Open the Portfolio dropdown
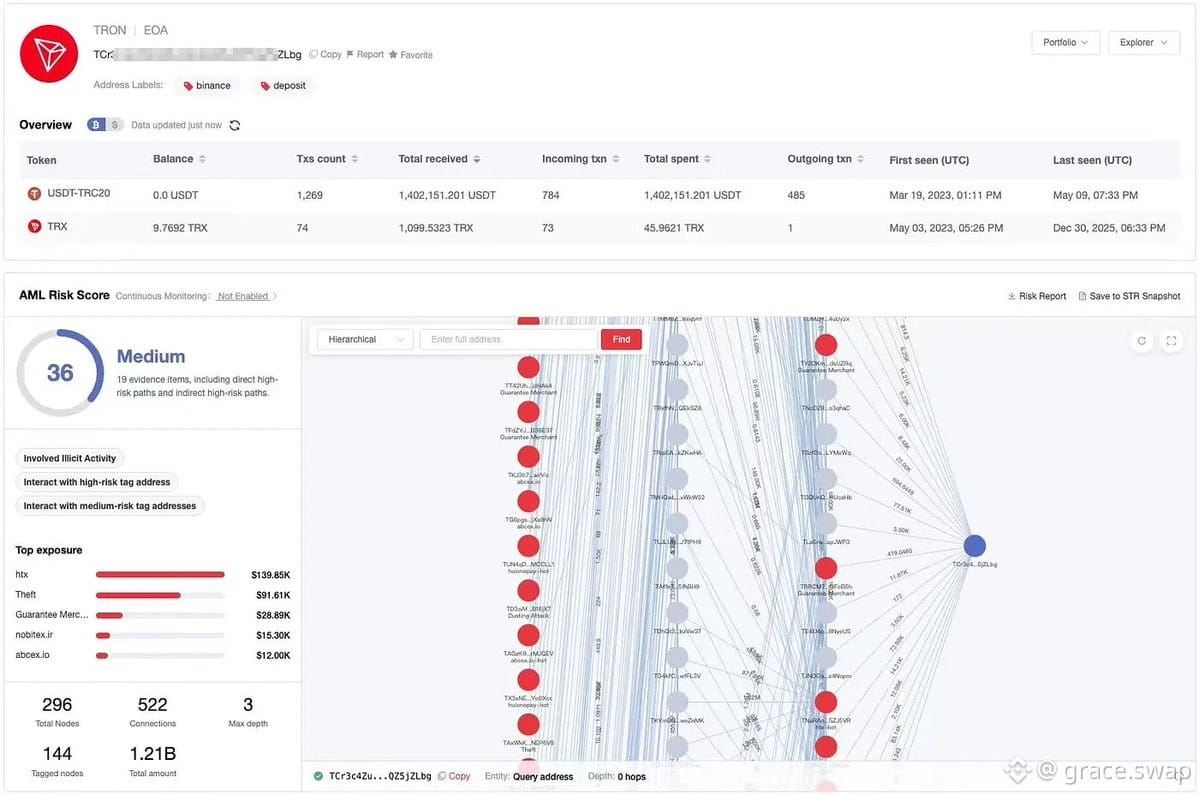1199x795 pixels. click(x=1065, y=43)
